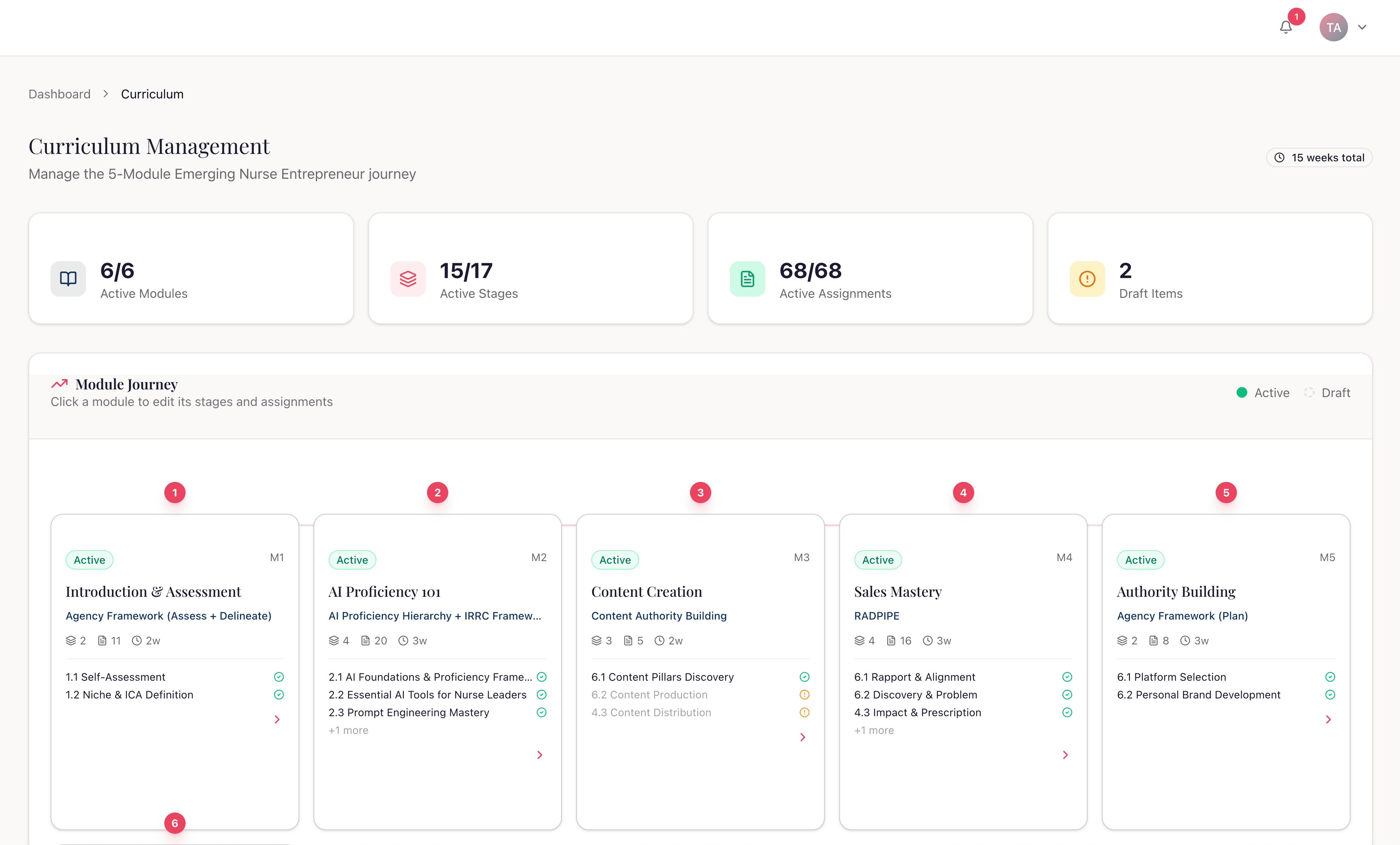Click the clock icon in weeks badge
The width and height of the screenshot is (1400, 845).
1280,158
